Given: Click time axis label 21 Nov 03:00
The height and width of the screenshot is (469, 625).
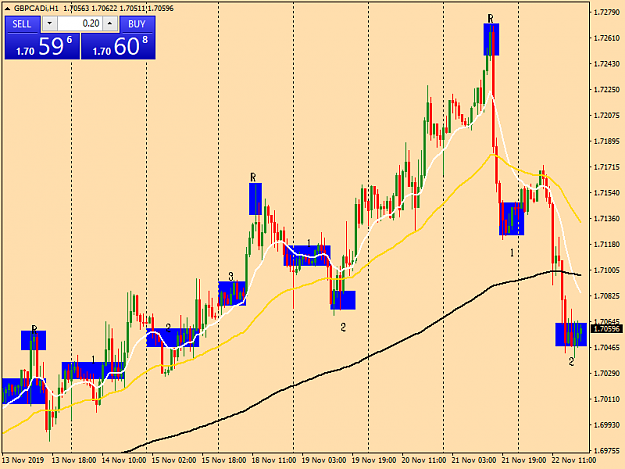Looking at the screenshot, I should coord(474,460).
